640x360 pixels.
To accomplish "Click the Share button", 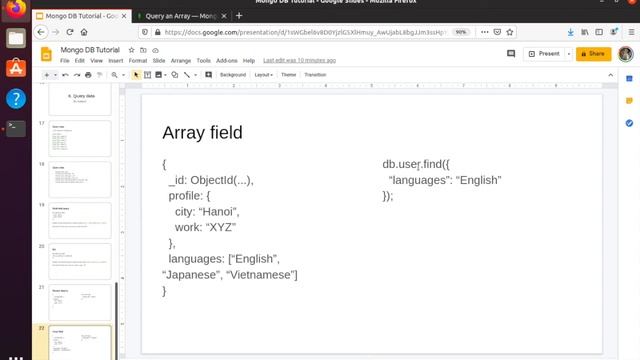I will 593,54.
